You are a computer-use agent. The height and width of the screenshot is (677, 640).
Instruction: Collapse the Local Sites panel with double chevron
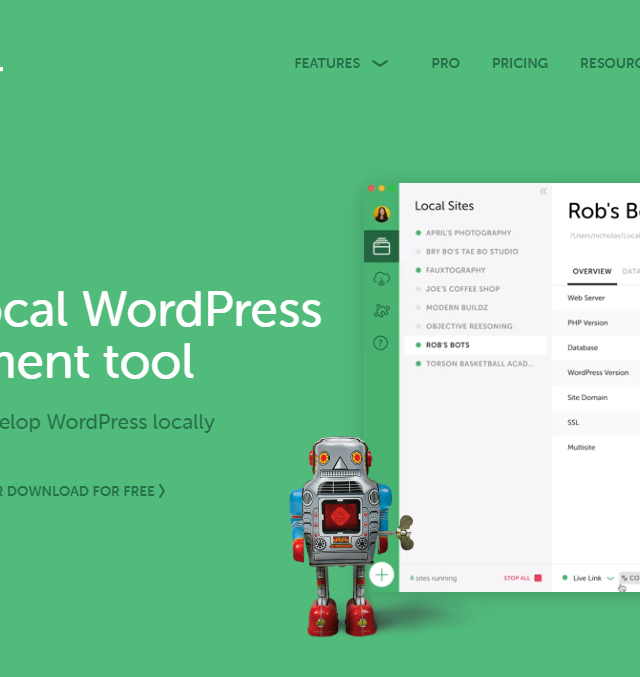pyautogui.click(x=543, y=191)
